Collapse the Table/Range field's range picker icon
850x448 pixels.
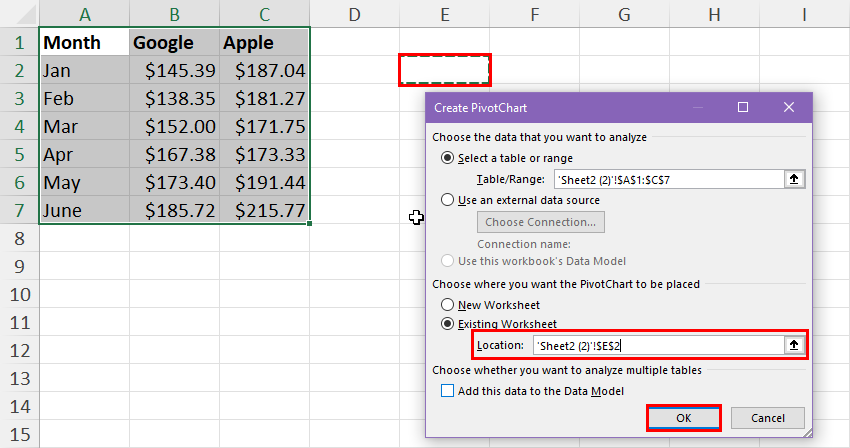[x=794, y=179]
